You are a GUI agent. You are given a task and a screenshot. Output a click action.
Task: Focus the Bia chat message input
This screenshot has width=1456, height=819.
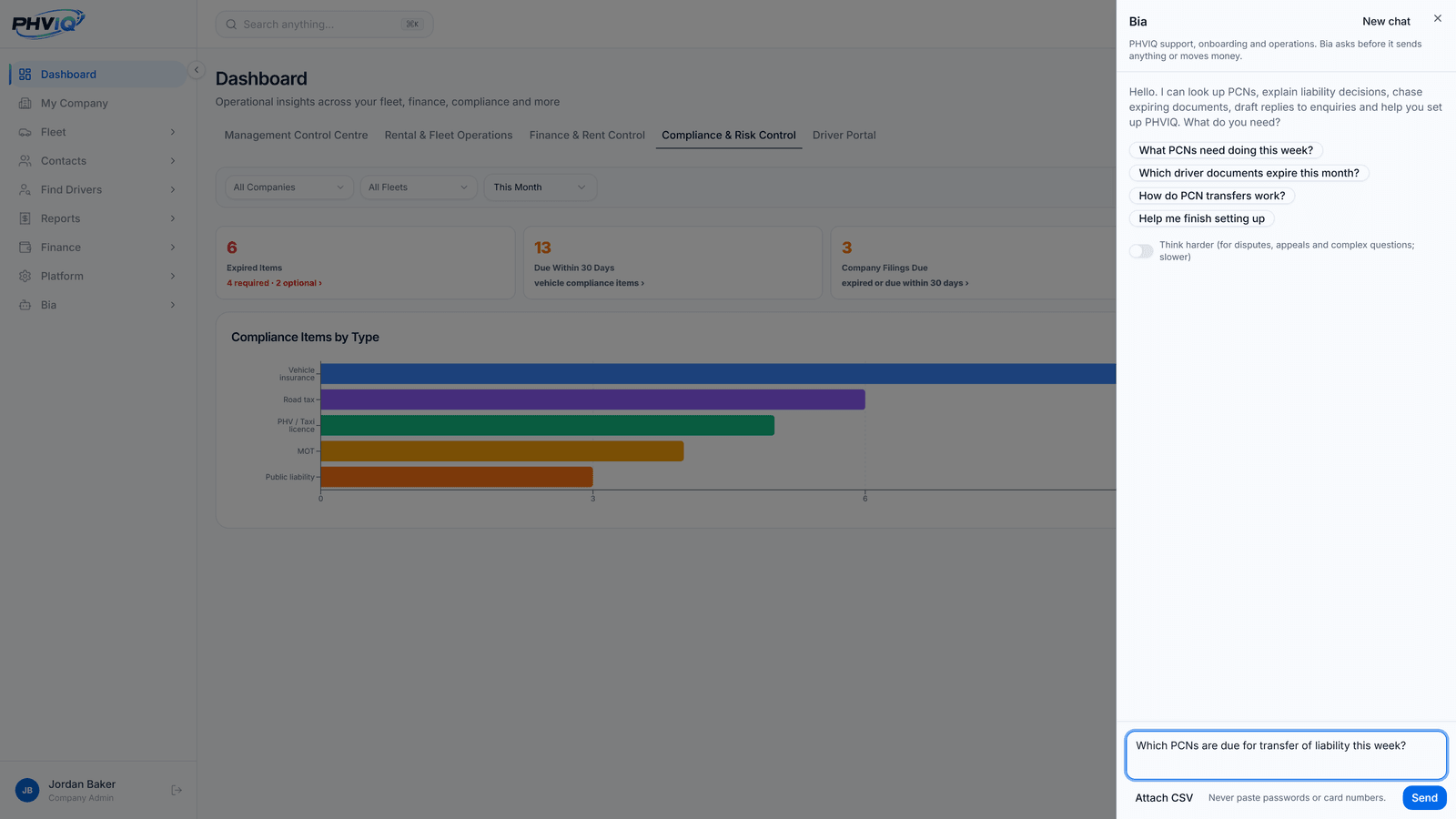(x=1286, y=755)
